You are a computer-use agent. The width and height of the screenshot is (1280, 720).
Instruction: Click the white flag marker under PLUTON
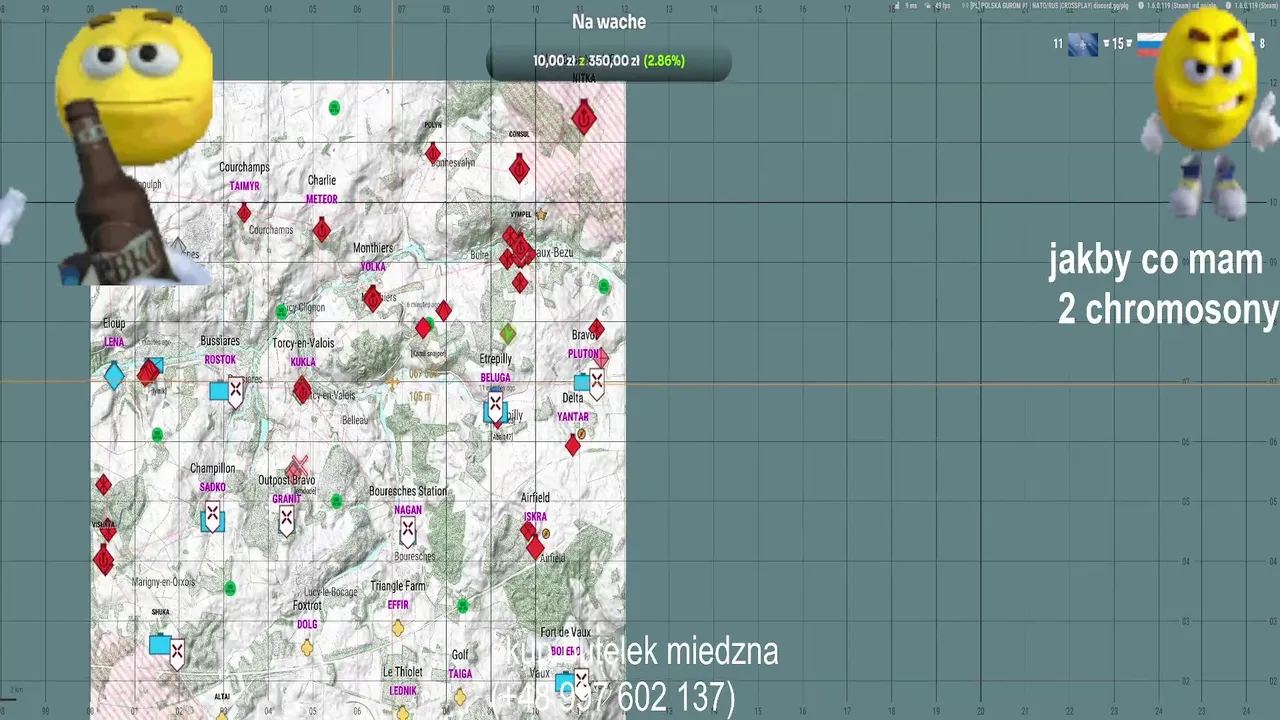(x=597, y=384)
